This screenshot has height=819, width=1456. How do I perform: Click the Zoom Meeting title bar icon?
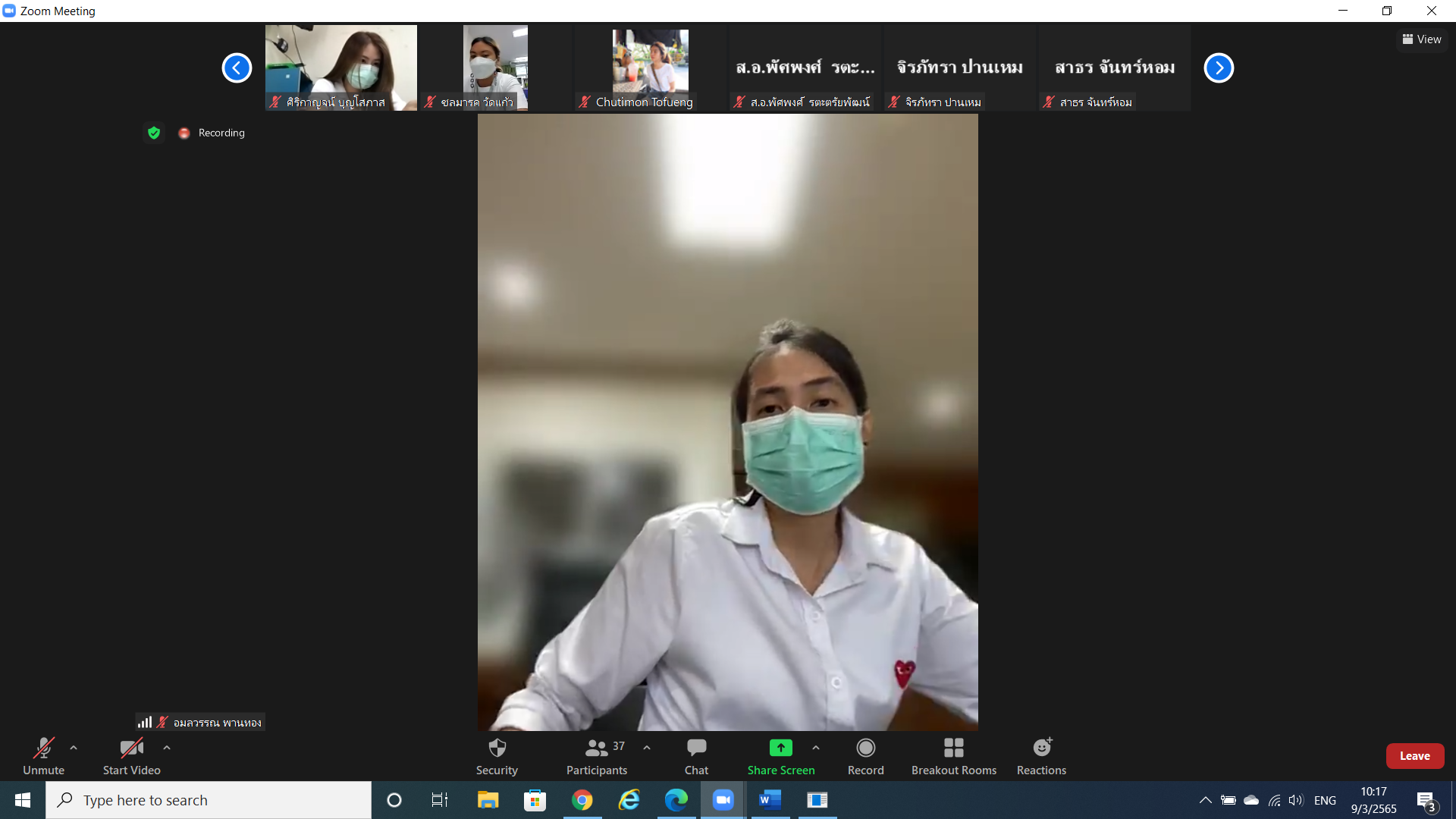tap(9, 11)
